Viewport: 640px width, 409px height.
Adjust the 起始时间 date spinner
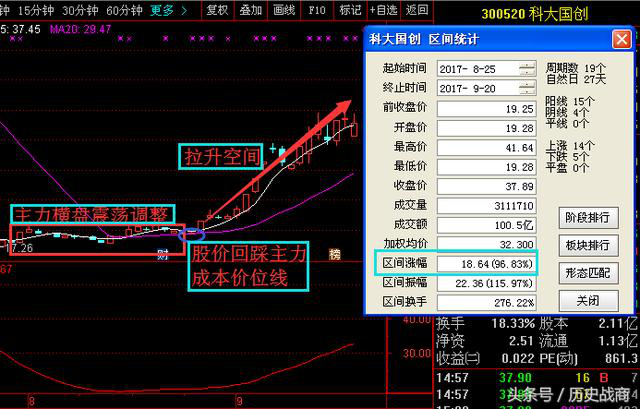coord(527,69)
